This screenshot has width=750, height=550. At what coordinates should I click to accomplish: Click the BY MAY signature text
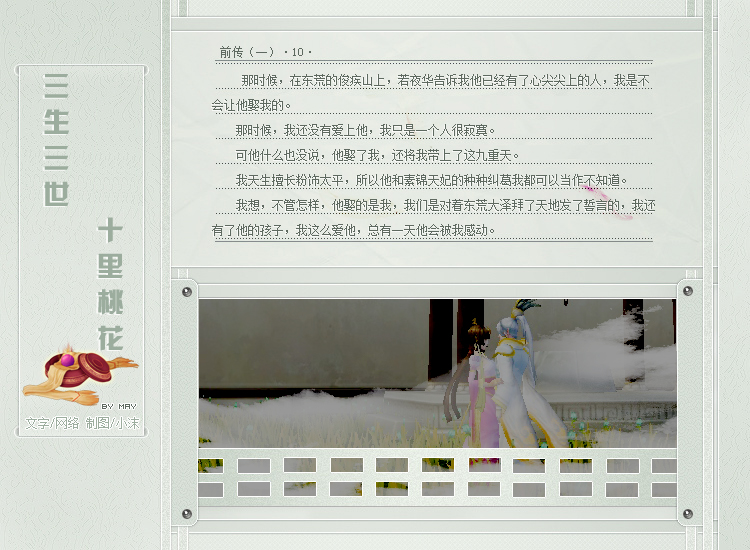[x=118, y=406]
